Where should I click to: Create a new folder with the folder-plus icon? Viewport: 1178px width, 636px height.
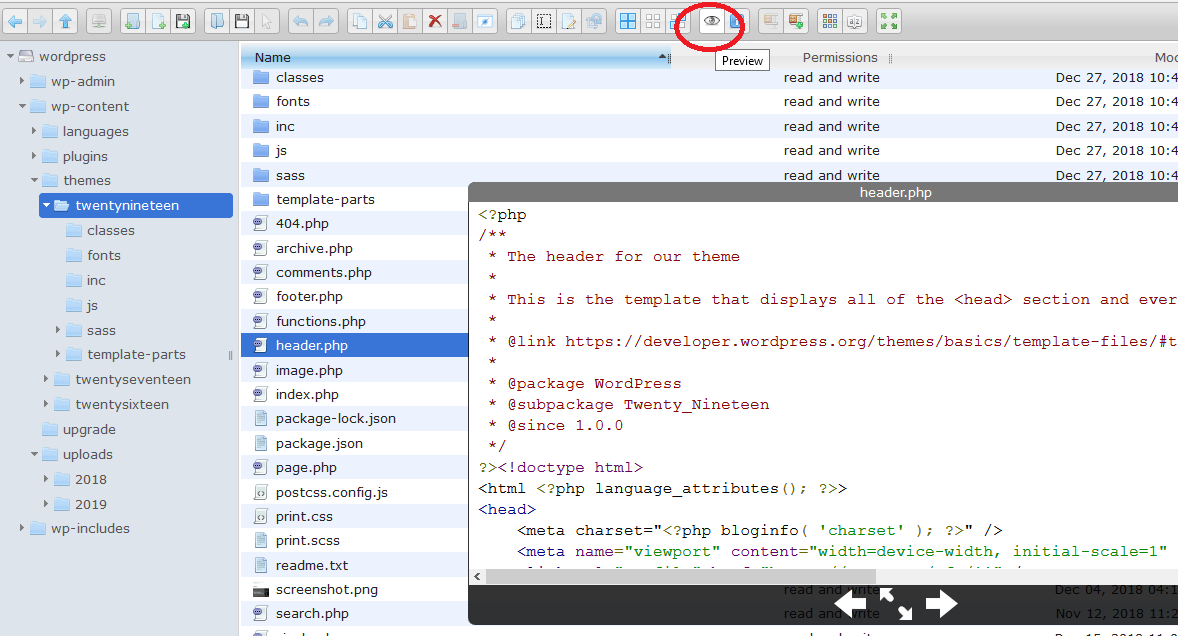132,22
